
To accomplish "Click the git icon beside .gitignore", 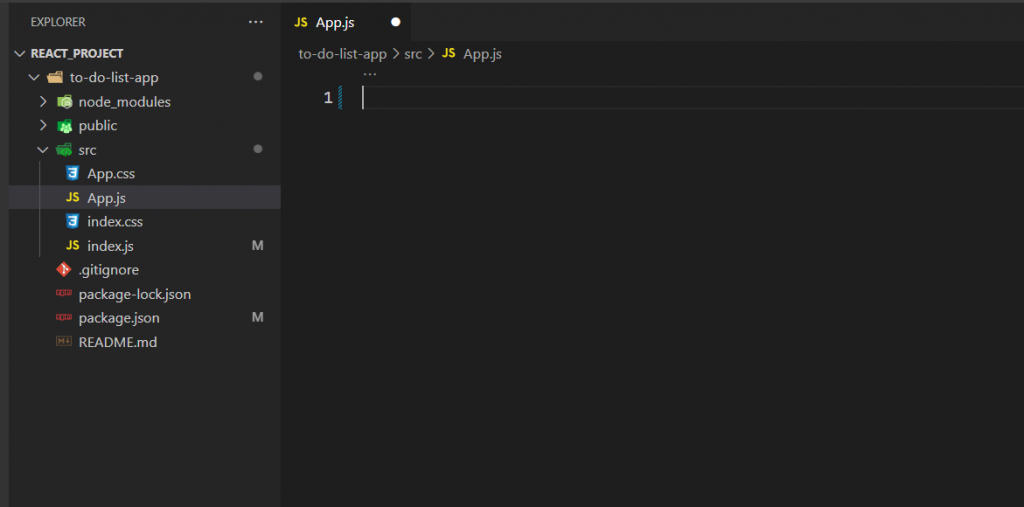I will (64, 270).
